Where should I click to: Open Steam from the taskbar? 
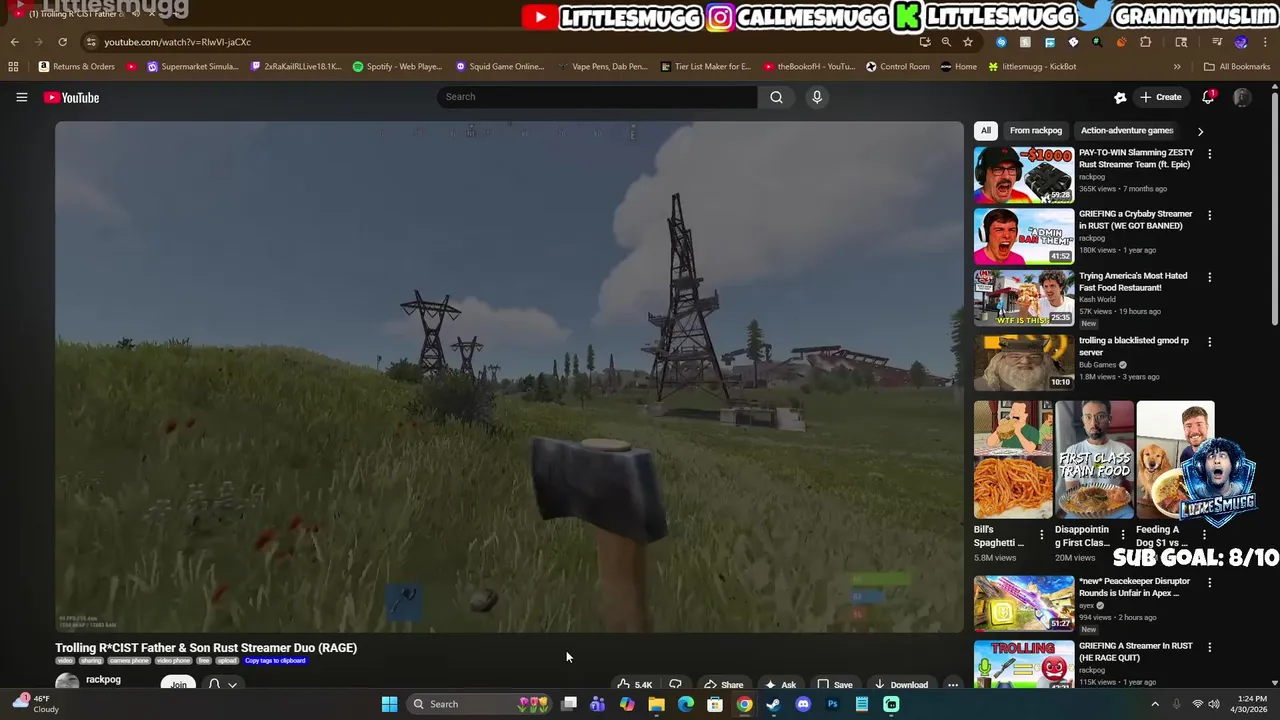pyautogui.click(x=773, y=704)
